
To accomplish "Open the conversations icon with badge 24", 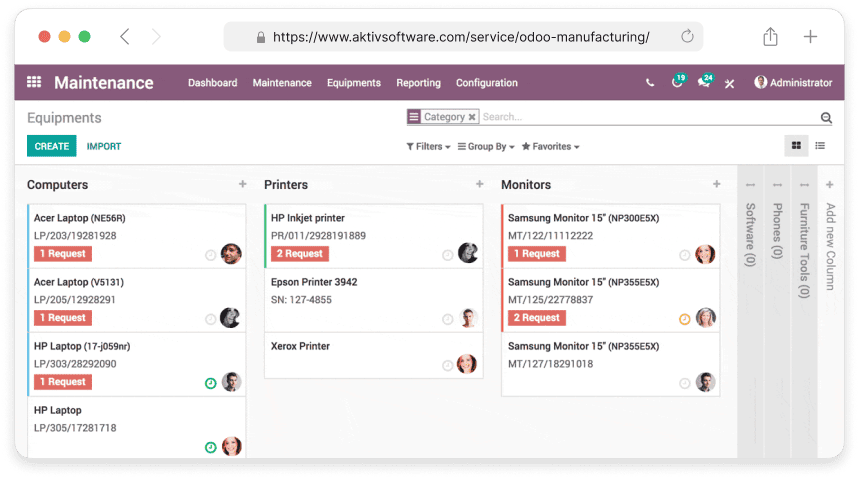I will point(704,83).
